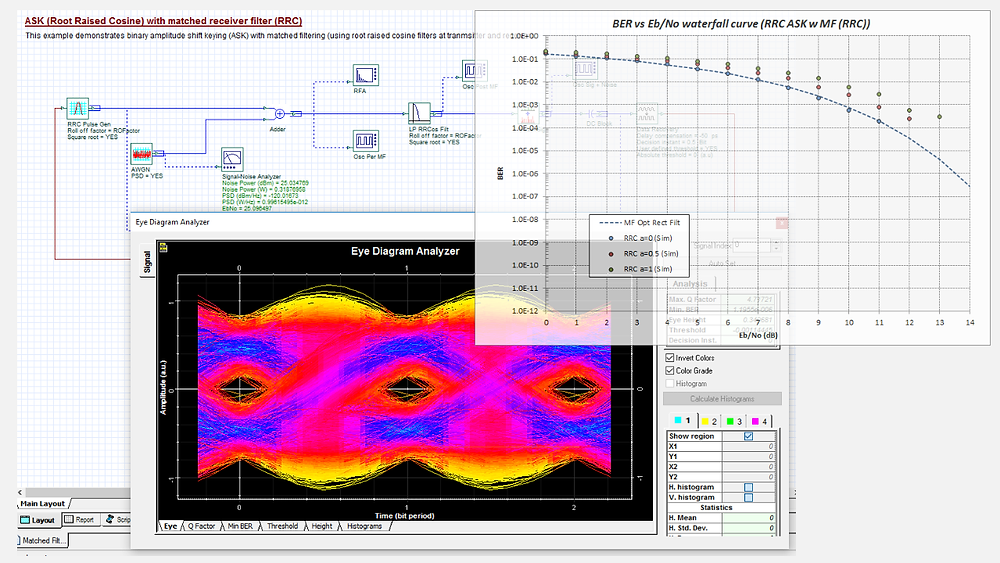The height and width of the screenshot is (563, 1000).
Task: Toggle the Show region checkbox
Action: [x=749, y=436]
